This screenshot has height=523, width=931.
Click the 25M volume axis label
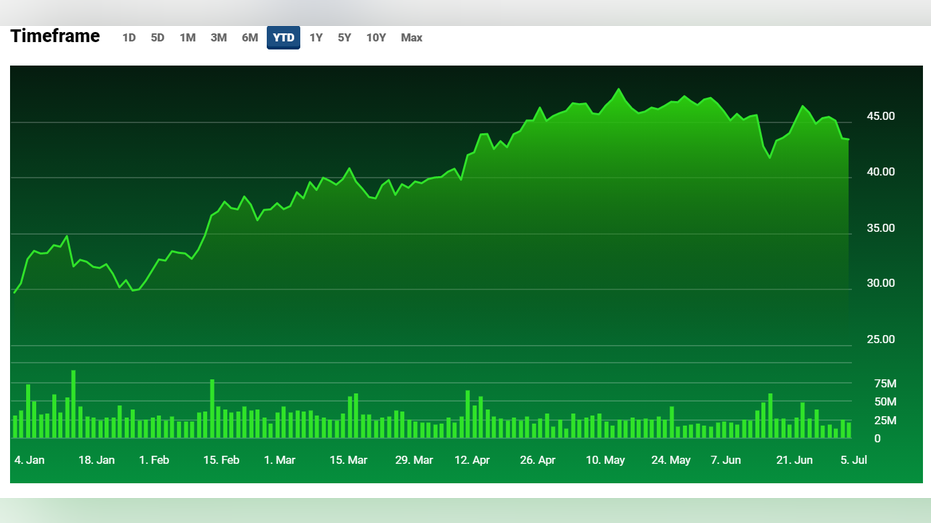[885, 420]
